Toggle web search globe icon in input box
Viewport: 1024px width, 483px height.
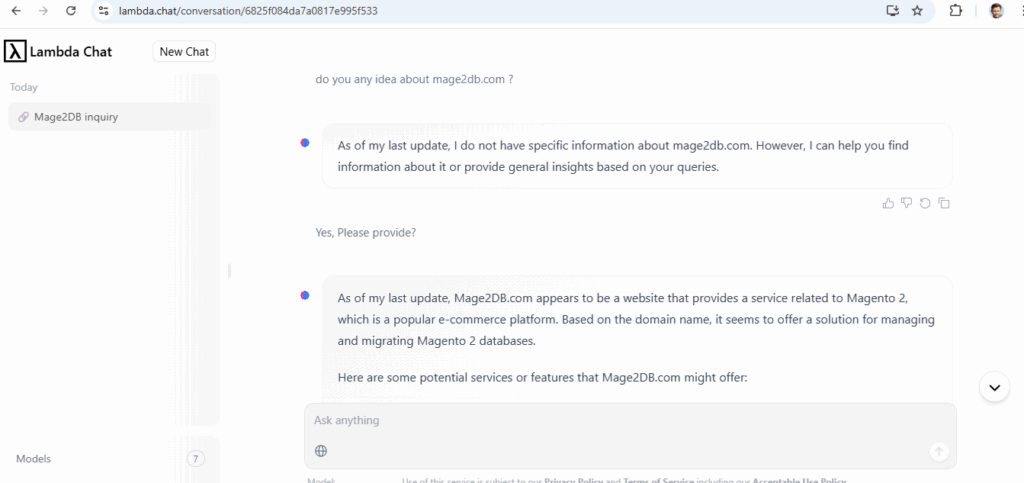click(321, 450)
